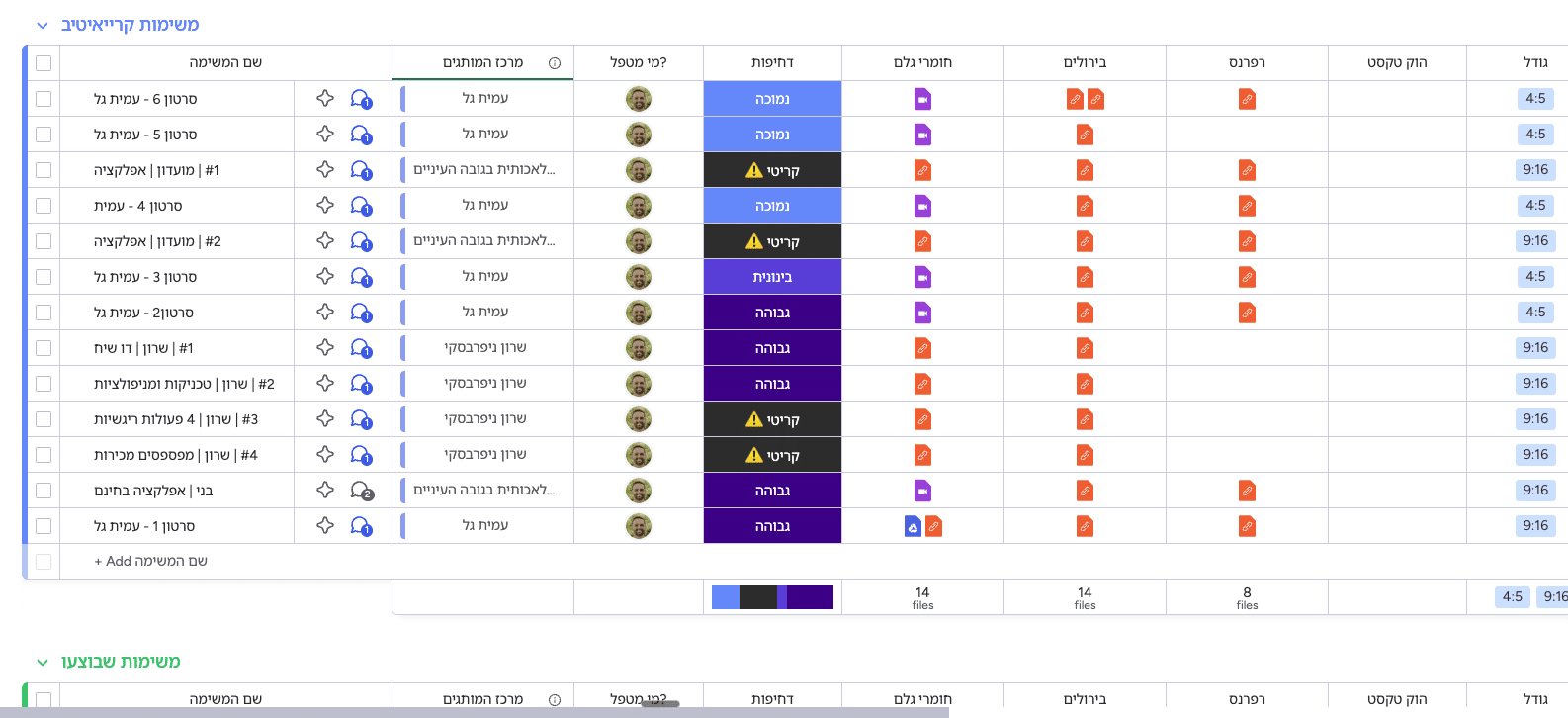
Task: Check the box for סרטון 3 - עמית גל
Action: coord(44,277)
